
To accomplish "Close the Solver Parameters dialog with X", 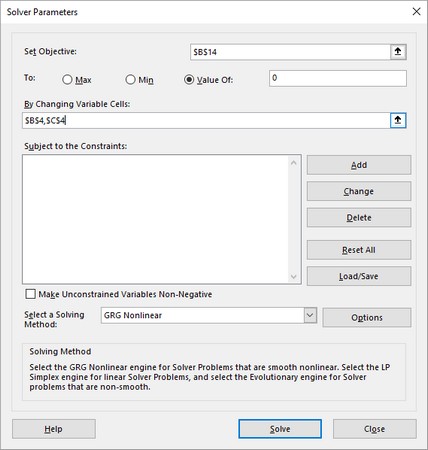I will [416, 12].
